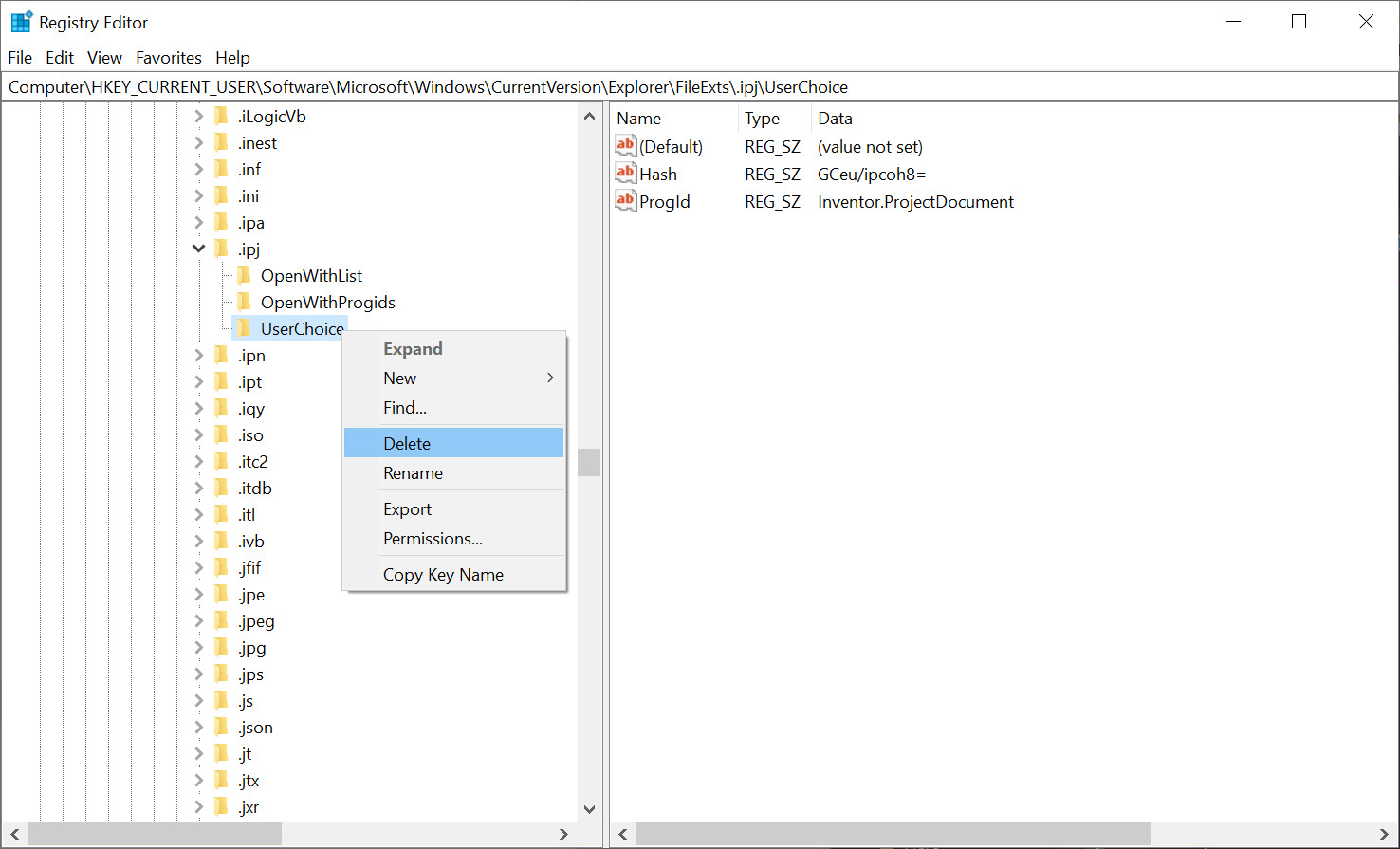Click the Registry Editor icon in the title bar
Viewport: 1400px width, 849px height.
click(x=21, y=20)
